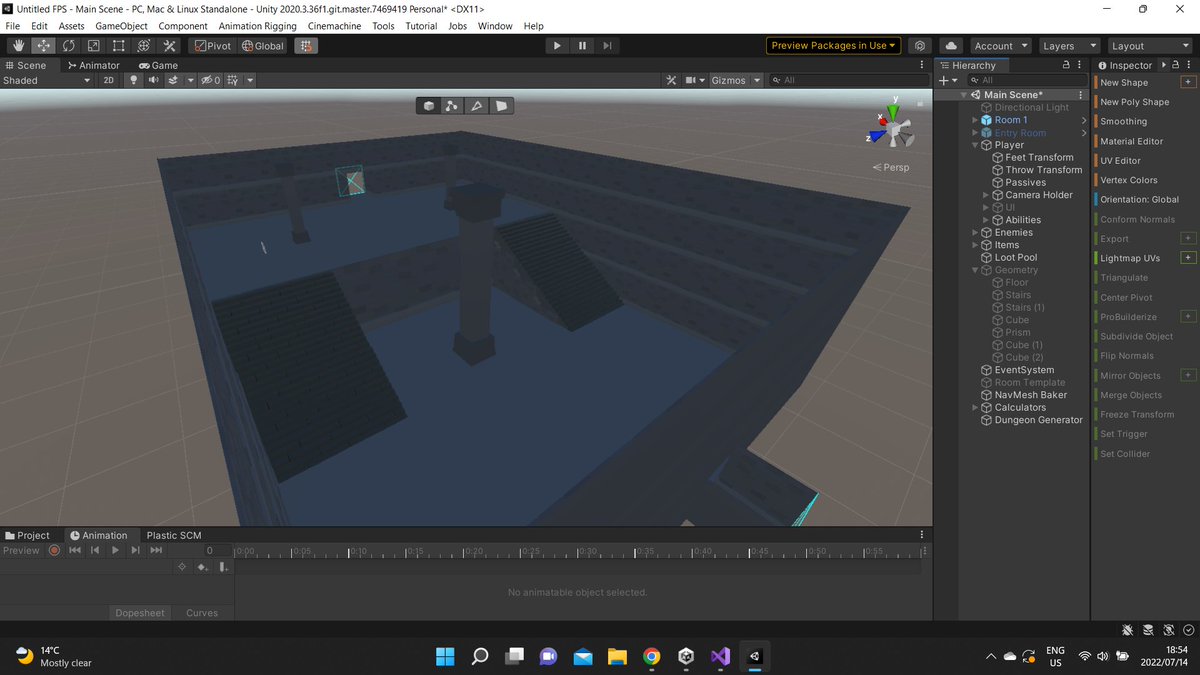Select ProBuilder Vertex selection mode

click(x=452, y=105)
